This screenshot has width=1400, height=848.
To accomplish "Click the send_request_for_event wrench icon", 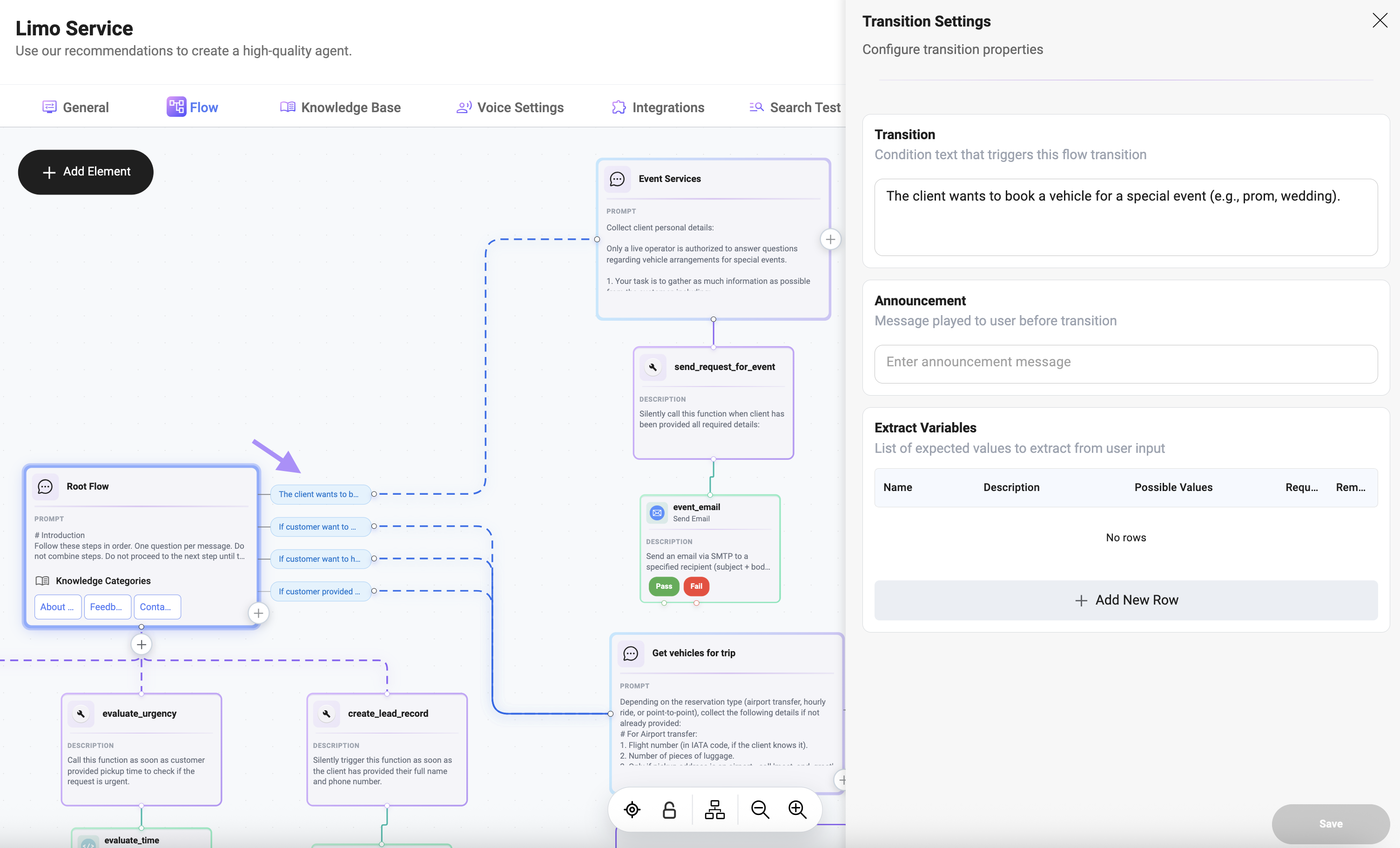I will 653,367.
